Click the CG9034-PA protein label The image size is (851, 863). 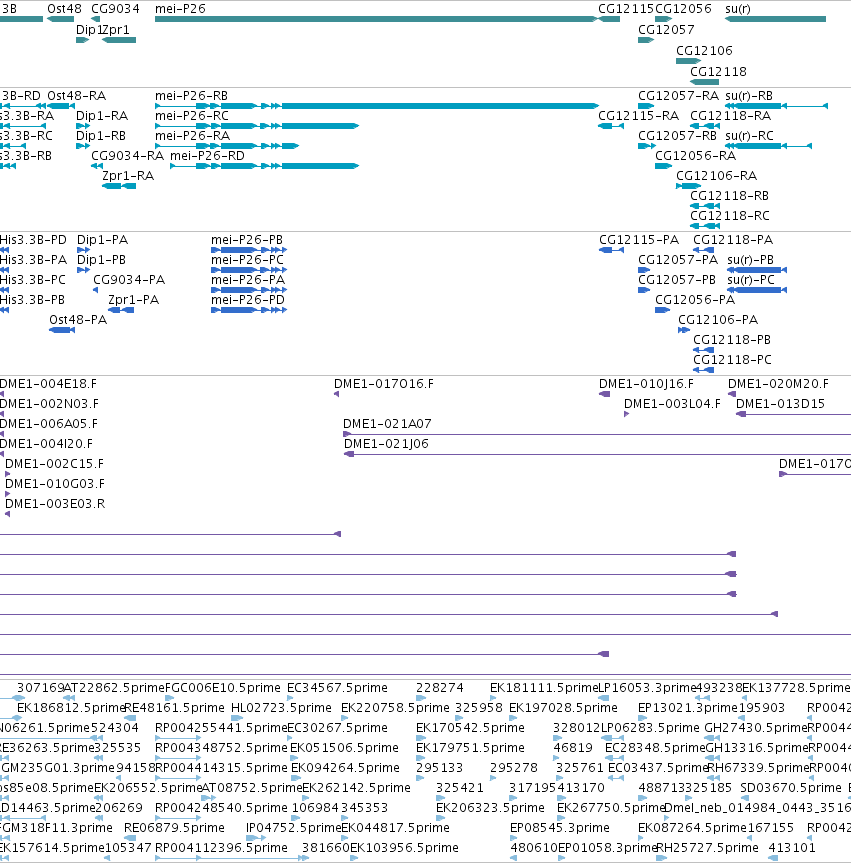[129, 280]
